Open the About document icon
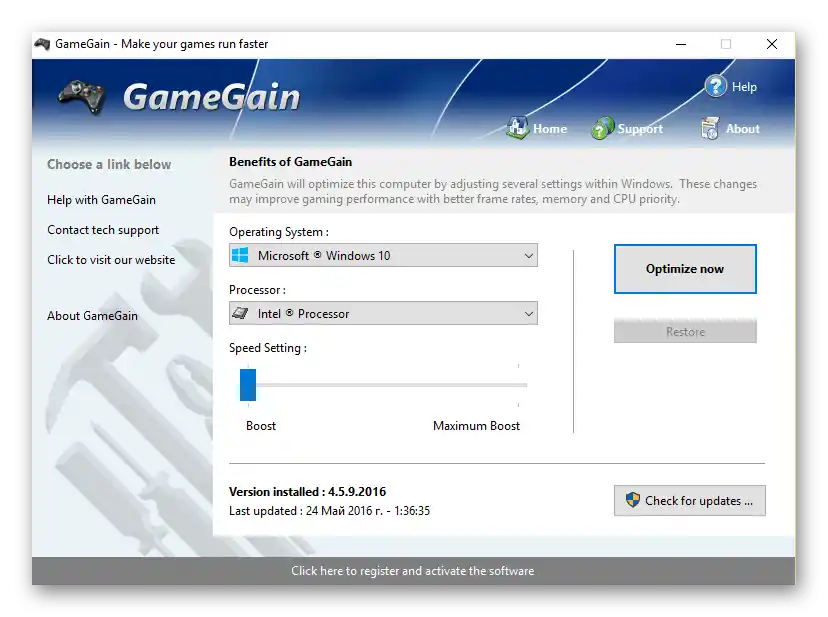The image size is (828, 617). pos(710,128)
